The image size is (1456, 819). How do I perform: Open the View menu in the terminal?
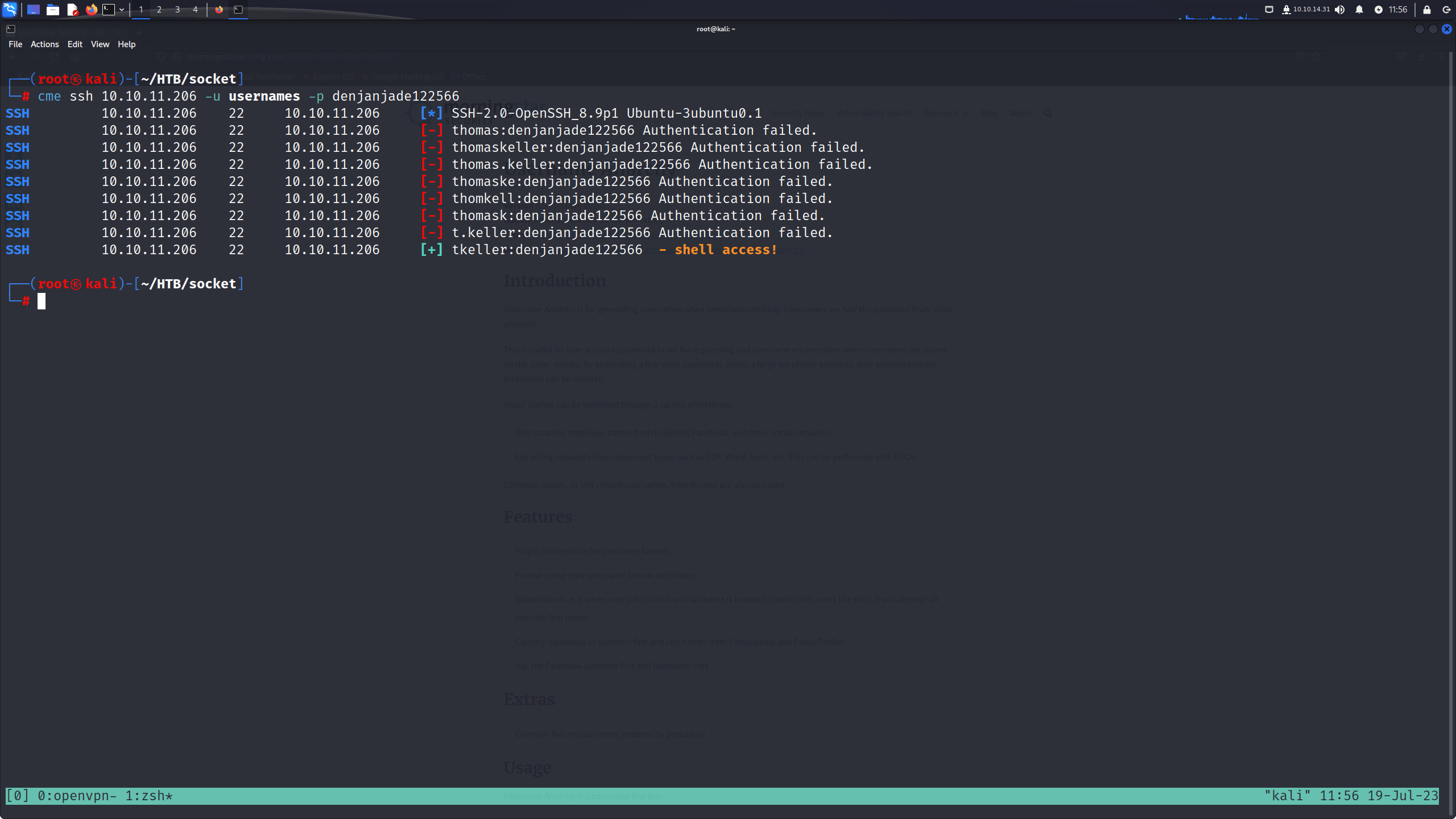coord(100,44)
